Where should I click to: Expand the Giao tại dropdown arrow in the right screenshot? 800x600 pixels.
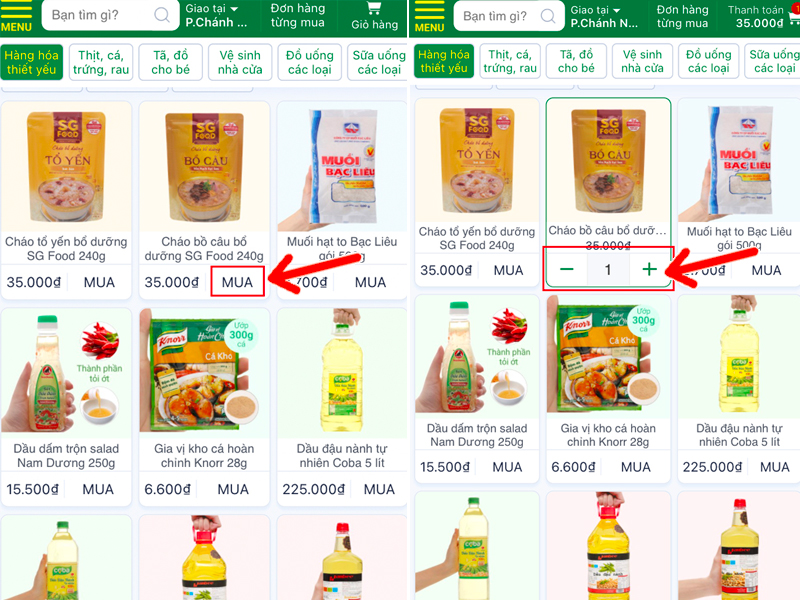pyautogui.click(x=616, y=10)
